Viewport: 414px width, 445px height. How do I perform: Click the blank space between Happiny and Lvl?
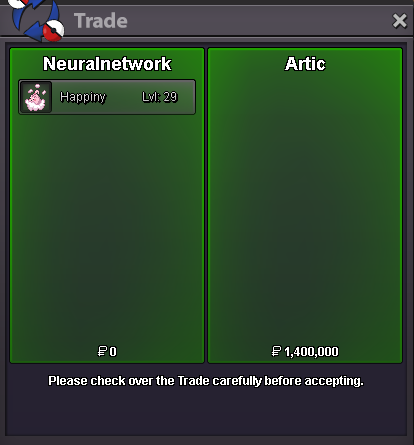pos(124,97)
